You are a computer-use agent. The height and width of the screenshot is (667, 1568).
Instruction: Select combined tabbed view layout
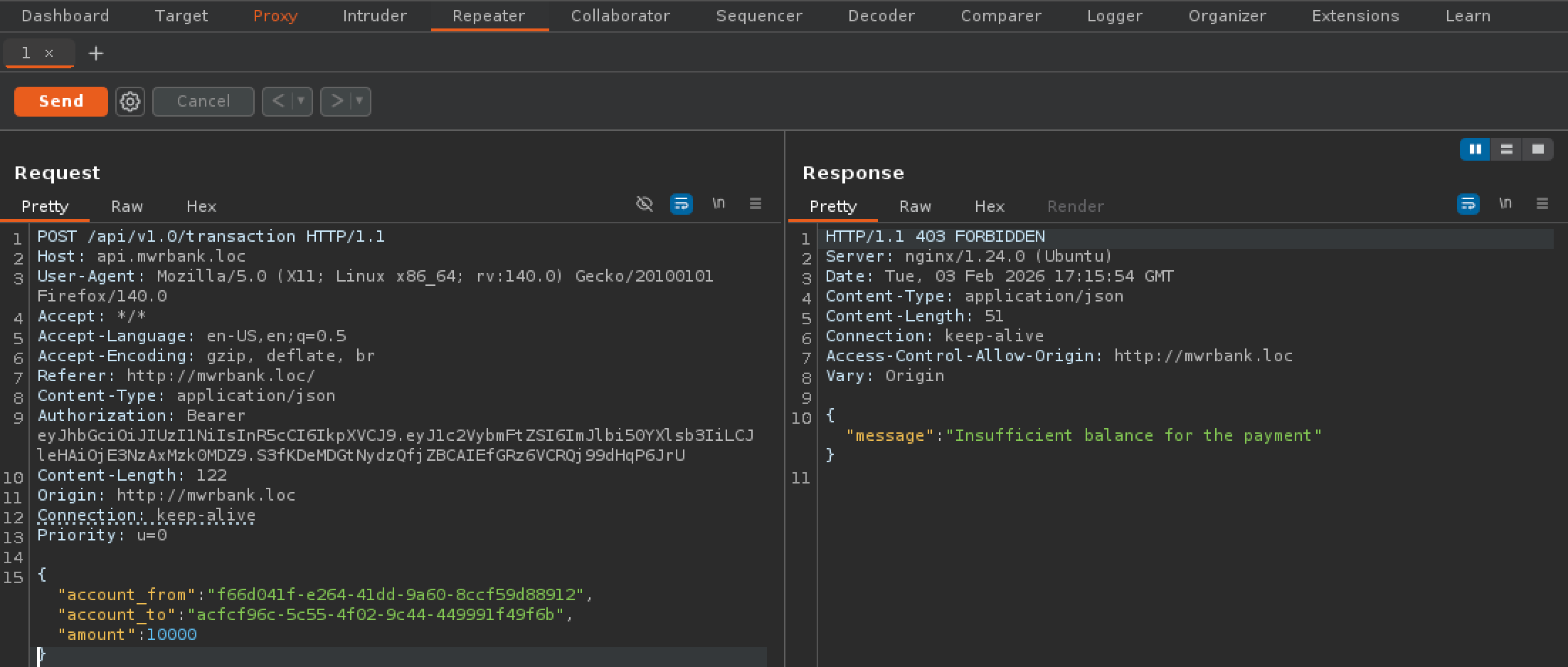click(1537, 149)
